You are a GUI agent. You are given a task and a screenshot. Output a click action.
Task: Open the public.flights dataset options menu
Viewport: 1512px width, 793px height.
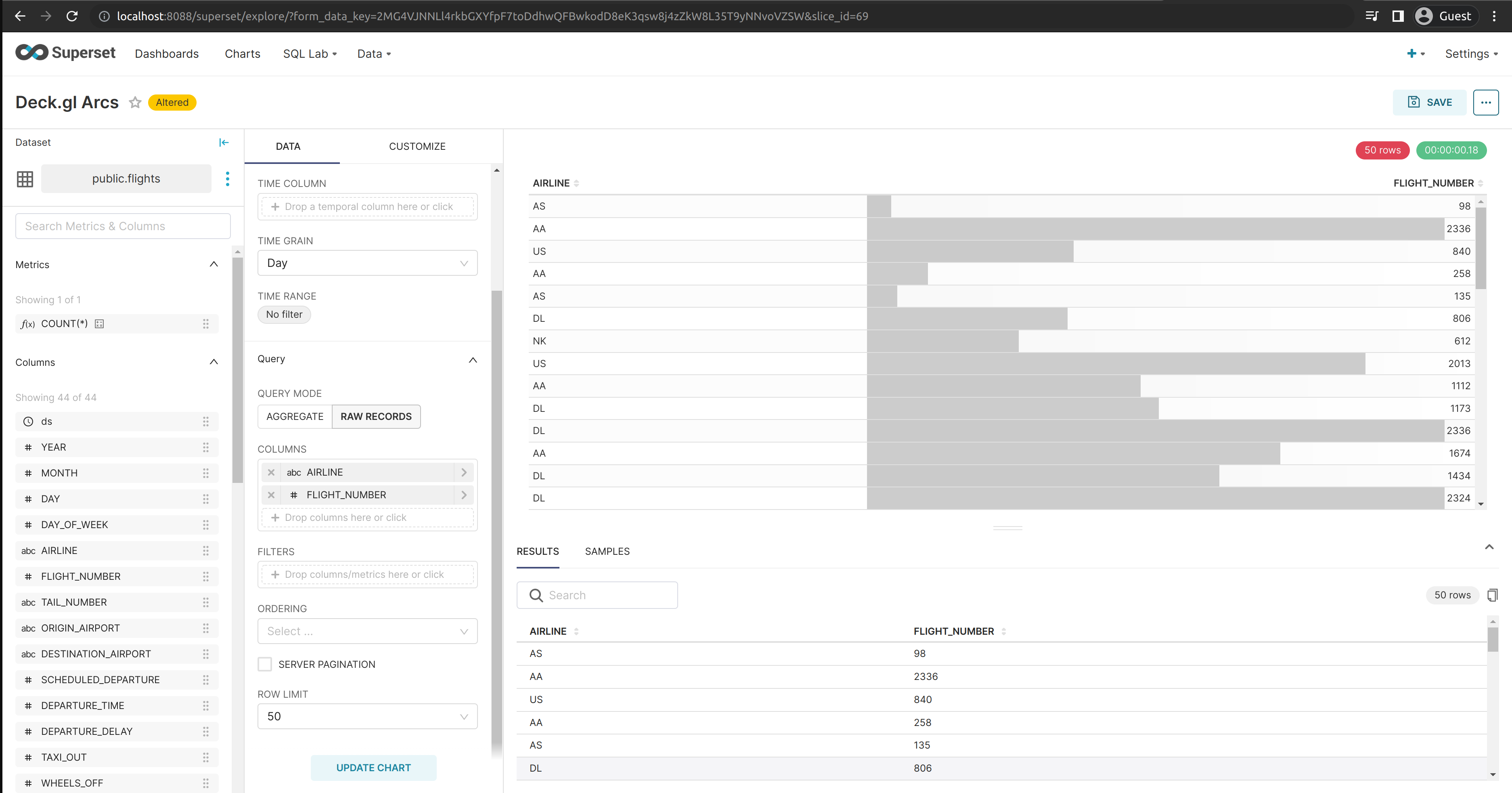[x=227, y=179]
